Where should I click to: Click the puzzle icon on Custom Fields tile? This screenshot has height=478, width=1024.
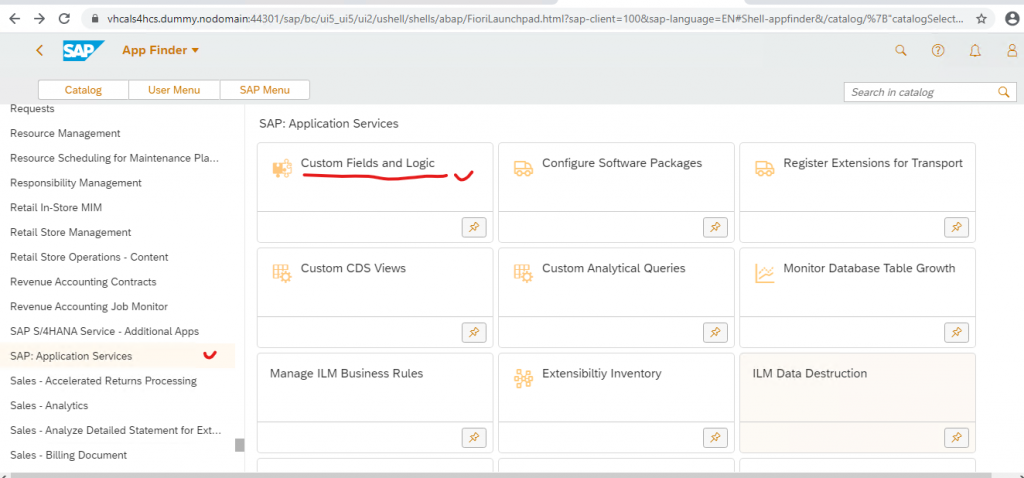(282, 168)
